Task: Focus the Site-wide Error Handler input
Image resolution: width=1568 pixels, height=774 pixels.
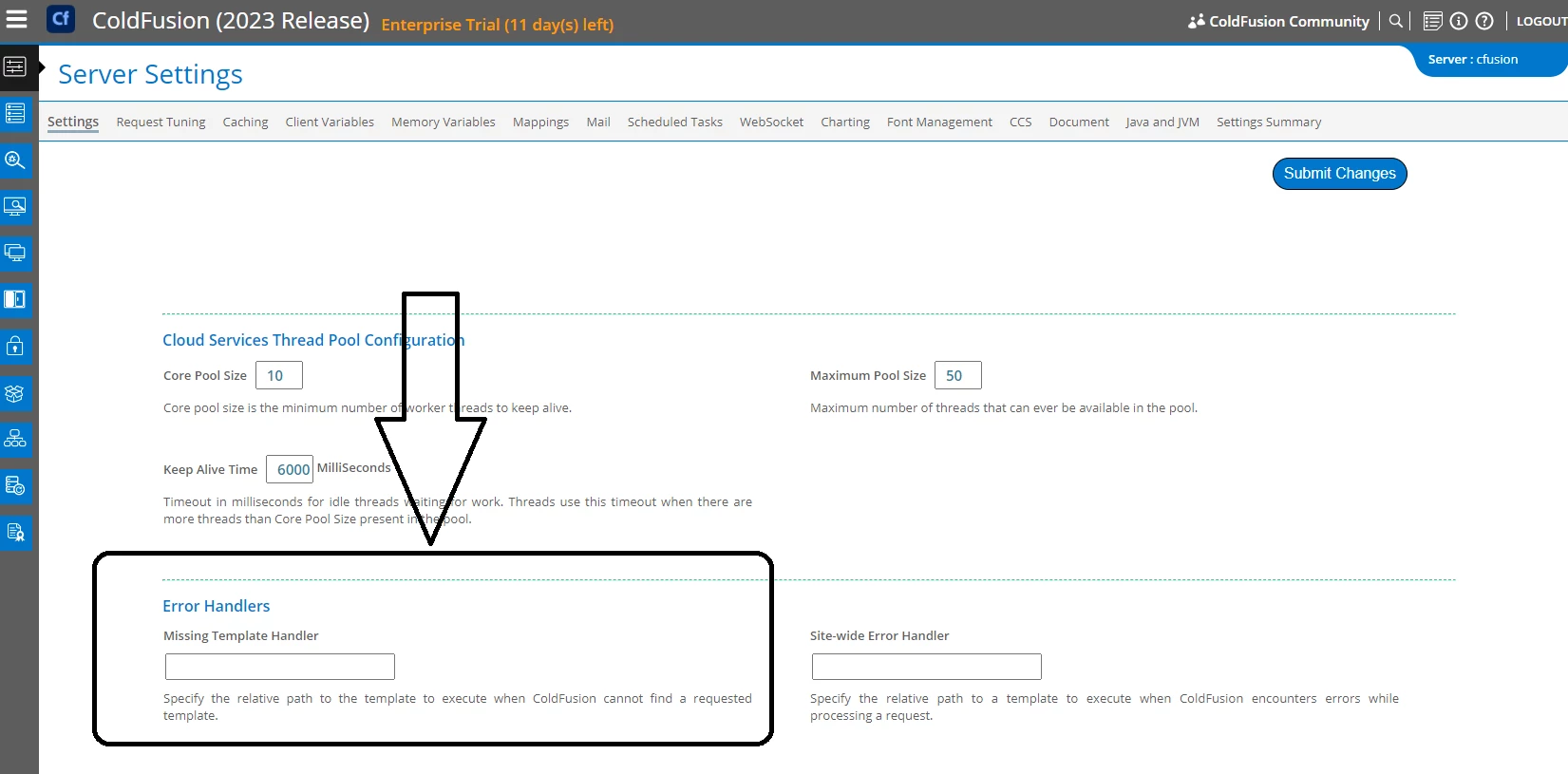Action: pyautogui.click(x=927, y=667)
